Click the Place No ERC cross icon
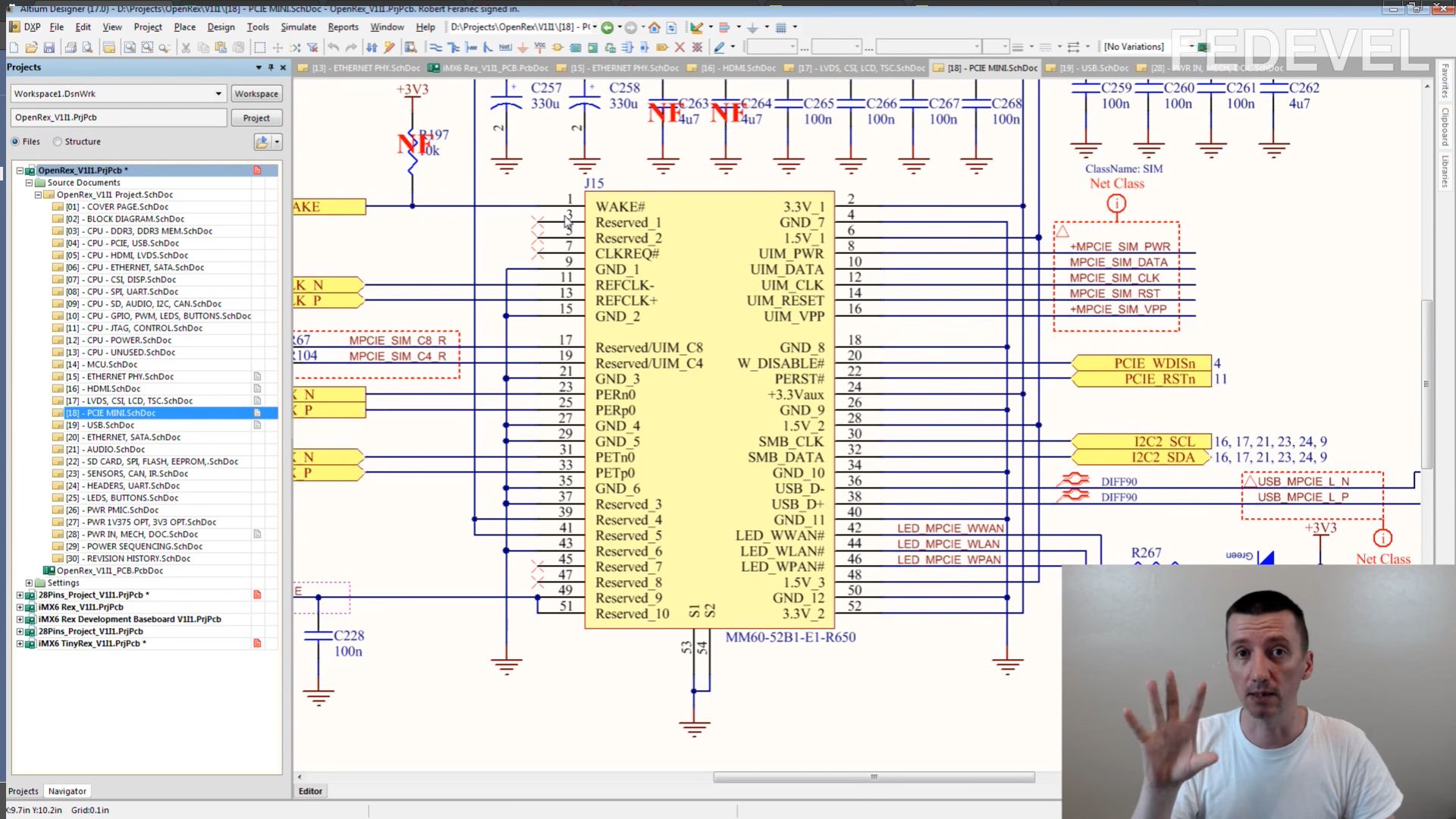The width and height of the screenshot is (1456, 819). coord(679,47)
